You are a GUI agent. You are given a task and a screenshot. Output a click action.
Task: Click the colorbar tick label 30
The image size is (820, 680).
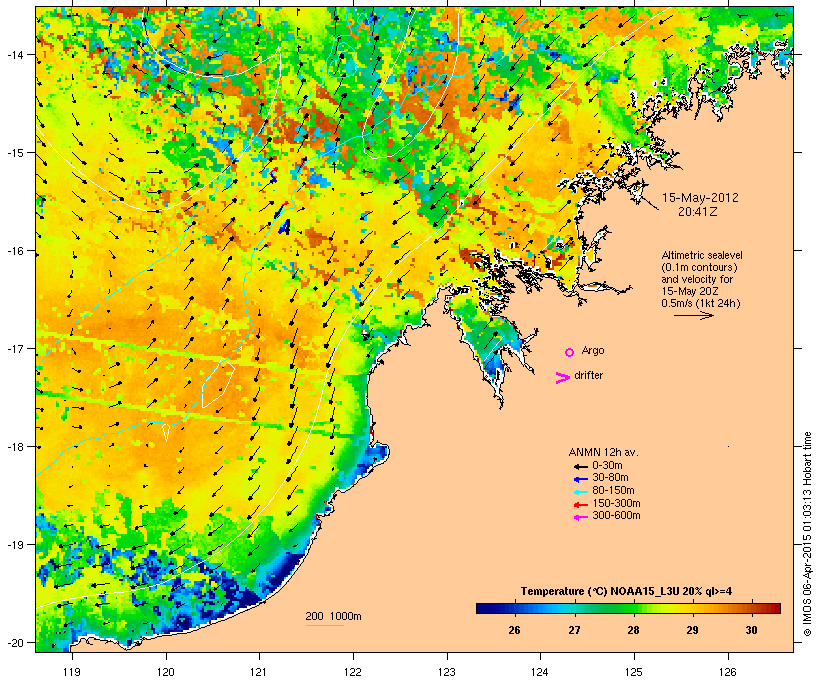tap(751, 630)
